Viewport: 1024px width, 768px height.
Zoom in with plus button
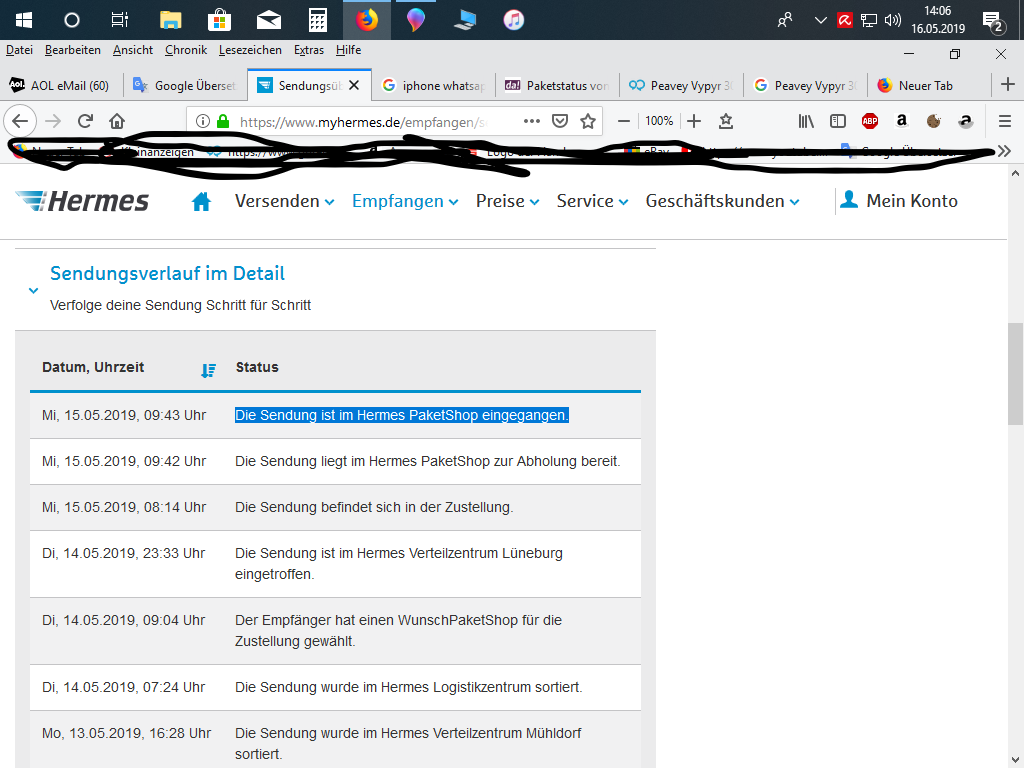pyautogui.click(x=694, y=121)
